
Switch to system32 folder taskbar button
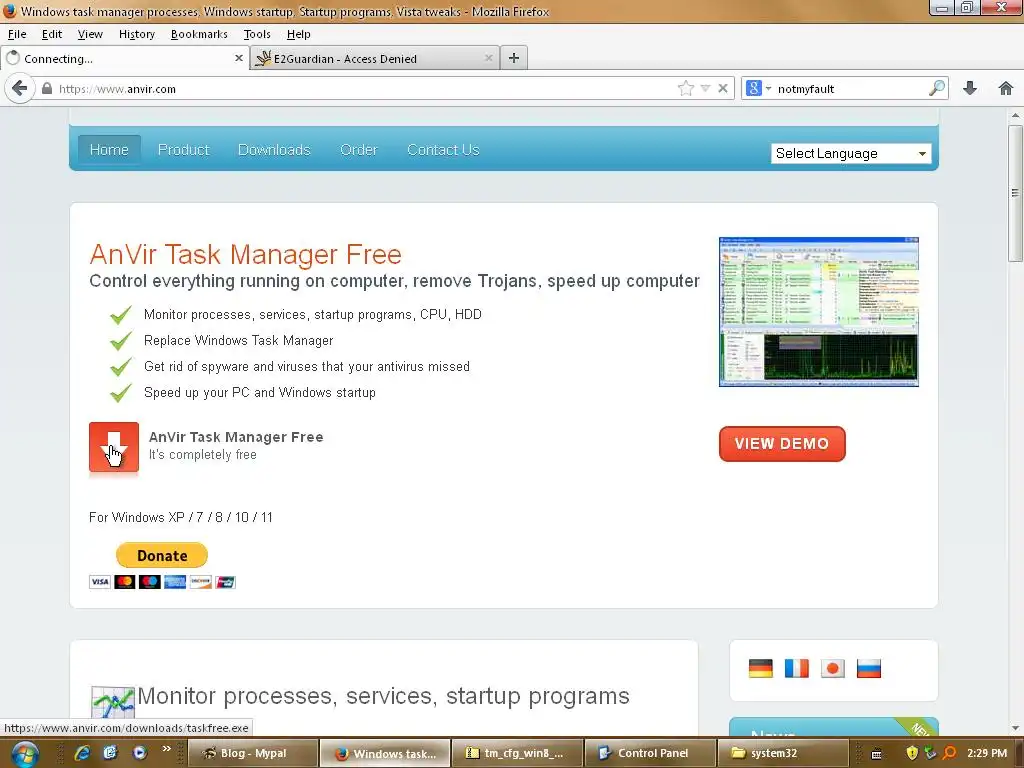tap(782, 753)
